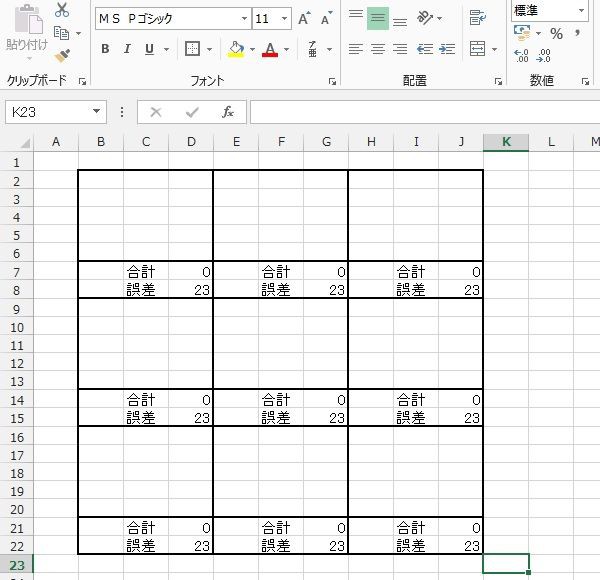The height and width of the screenshot is (580, 600).
Task: Launch clipboard pane dialog launcher
Action: pyautogui.click(x=82, y=81)
